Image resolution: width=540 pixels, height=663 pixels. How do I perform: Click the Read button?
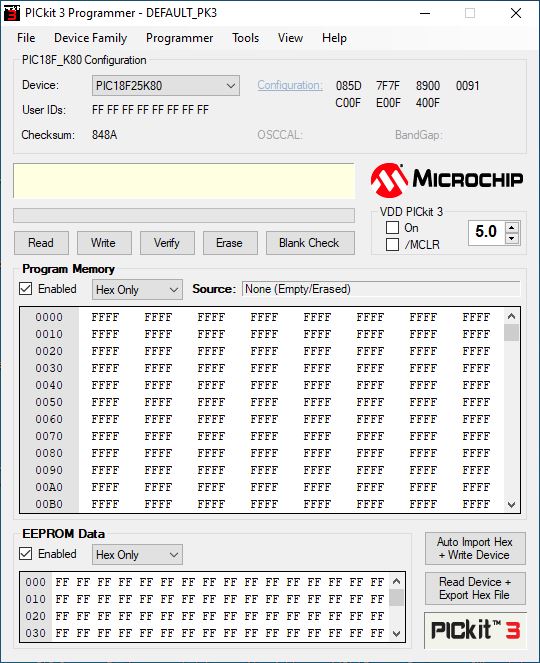(41, 243)
